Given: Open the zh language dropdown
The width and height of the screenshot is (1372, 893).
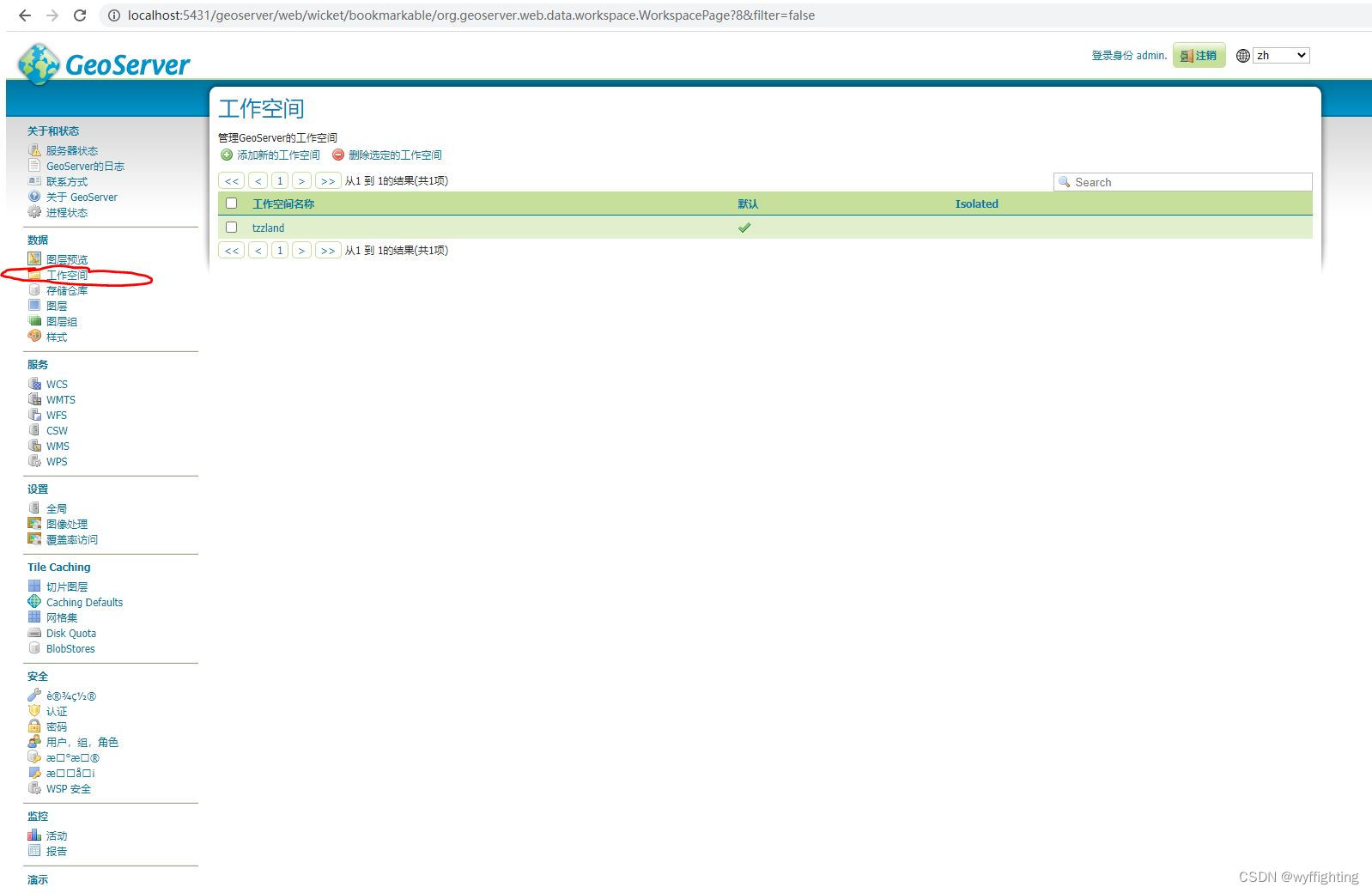Looking at the screenshot, I should coord(1281,56).
